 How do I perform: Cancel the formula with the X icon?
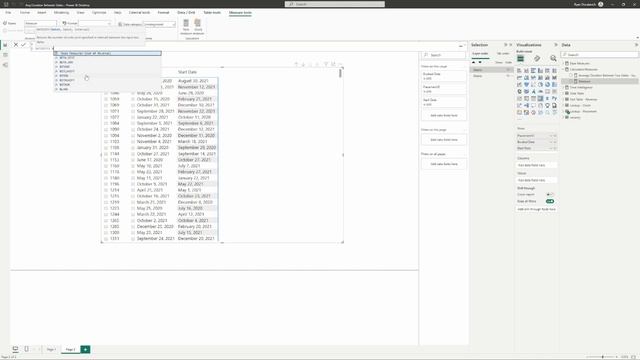[x=16, y=45]
